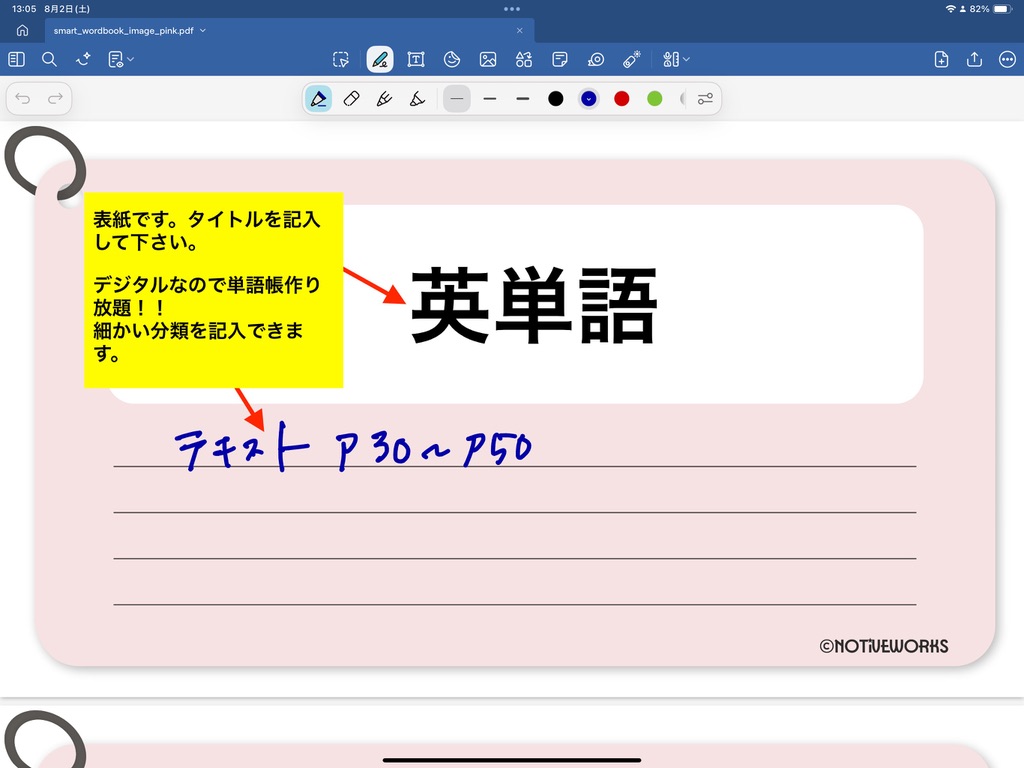1024x768 pixels.
Task: Select the text box tool
Action: pos(416,59)
